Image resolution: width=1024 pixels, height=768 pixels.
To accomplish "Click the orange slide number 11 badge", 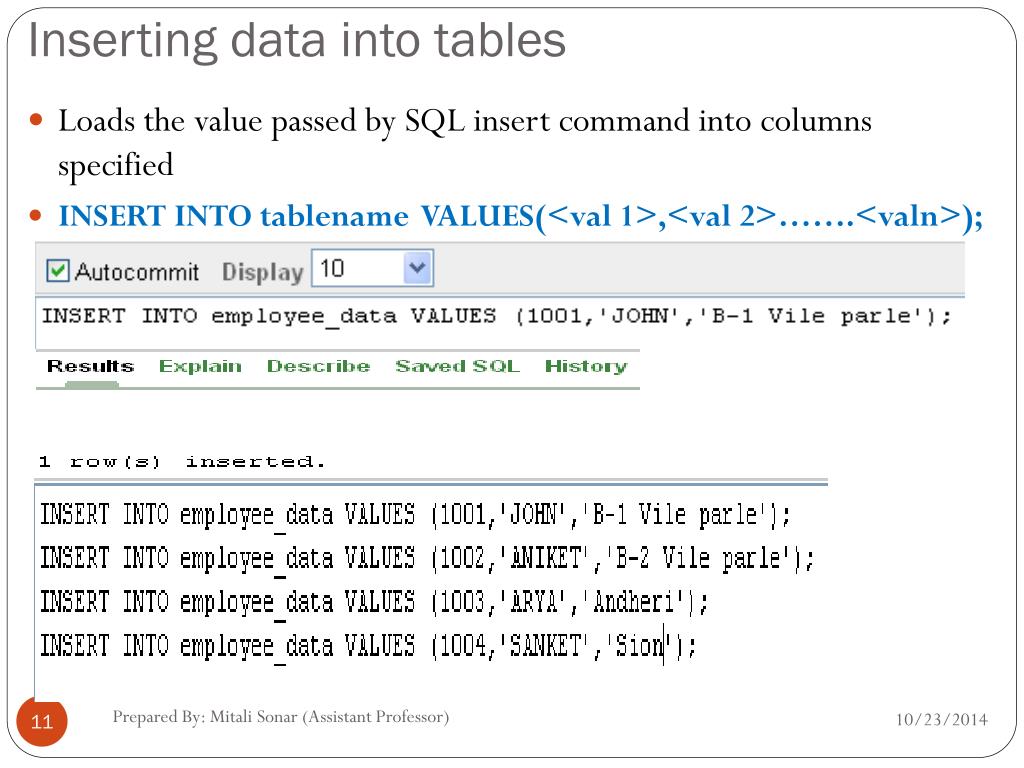I will pyautogui.click(x=42, y=721).
